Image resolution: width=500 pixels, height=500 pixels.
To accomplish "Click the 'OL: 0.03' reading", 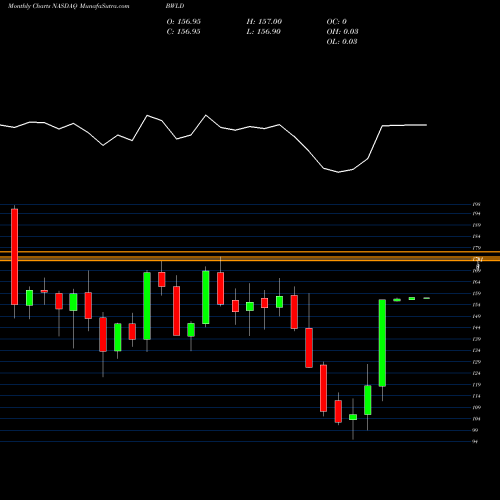I will point(342,41).
